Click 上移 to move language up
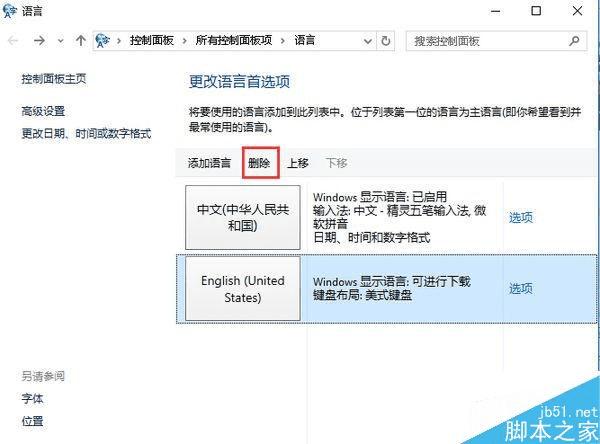 [298, 163]
